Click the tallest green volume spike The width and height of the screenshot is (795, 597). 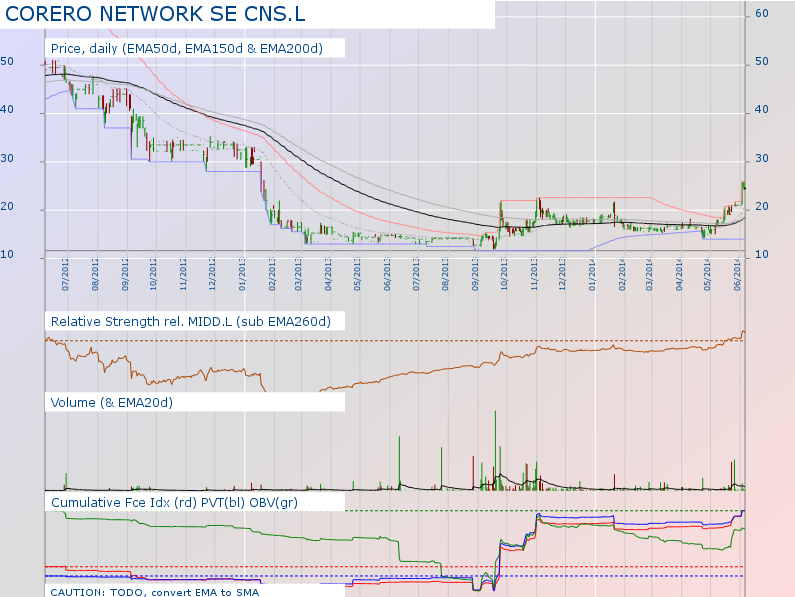click(x=495, y=450)
